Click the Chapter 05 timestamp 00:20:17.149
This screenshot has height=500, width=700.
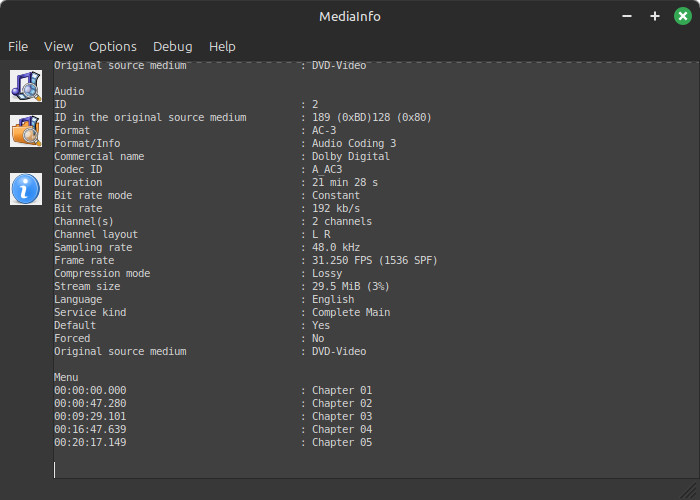click(90, 442)
